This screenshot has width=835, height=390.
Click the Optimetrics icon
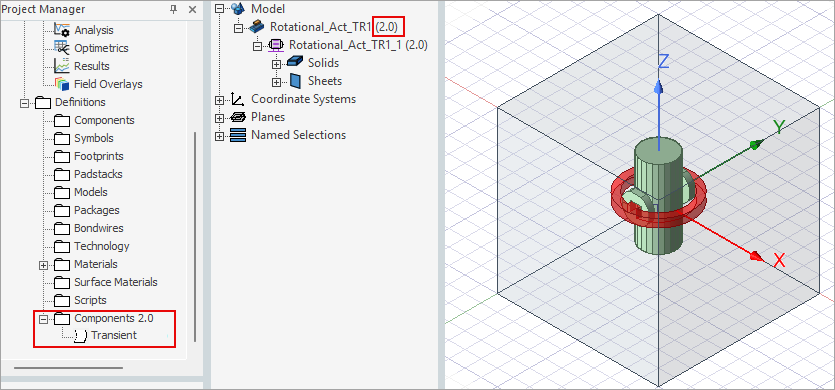tap(62, 48)
